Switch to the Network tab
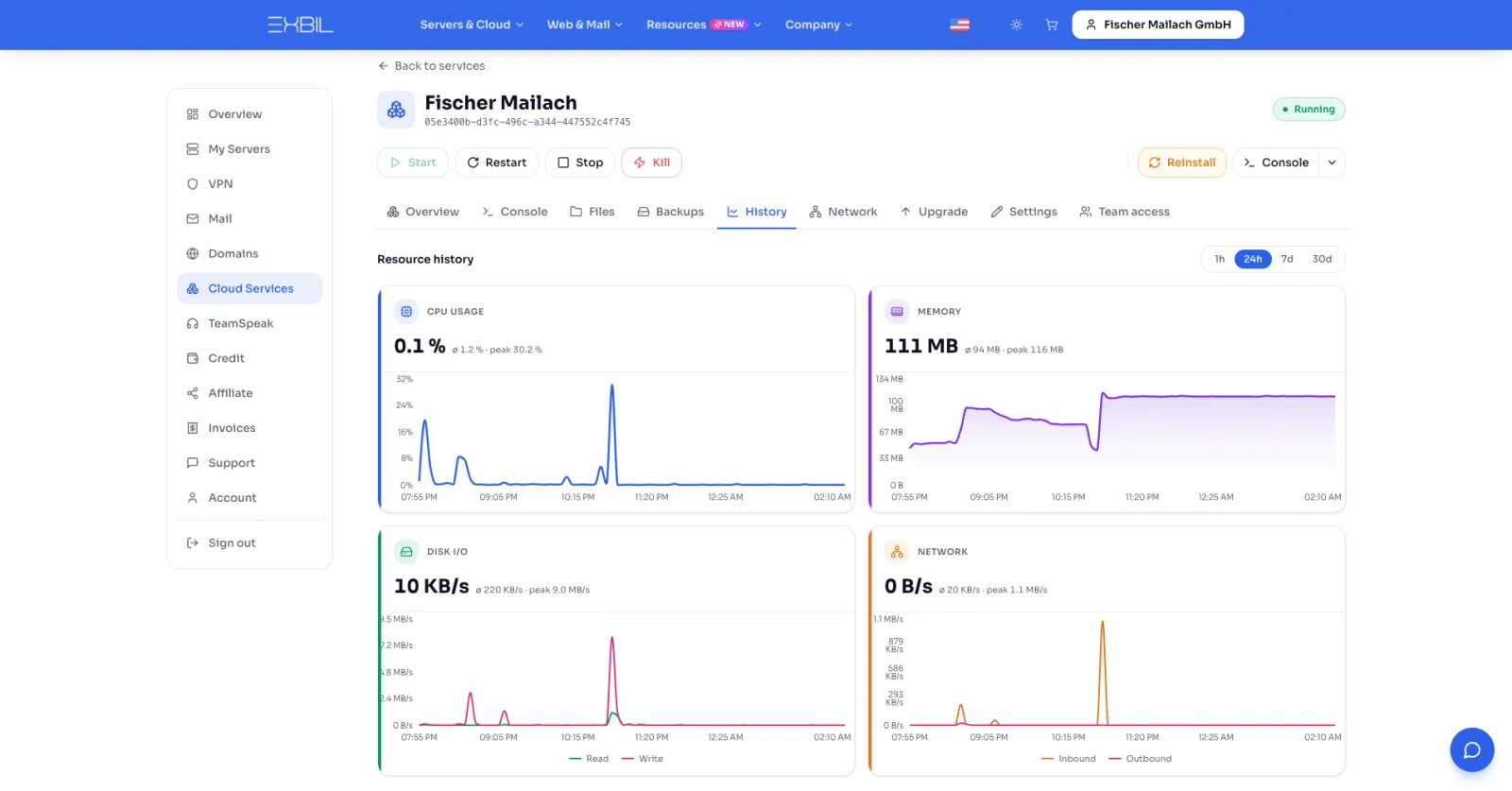1512x791 pixels. (x=844, y=212)
